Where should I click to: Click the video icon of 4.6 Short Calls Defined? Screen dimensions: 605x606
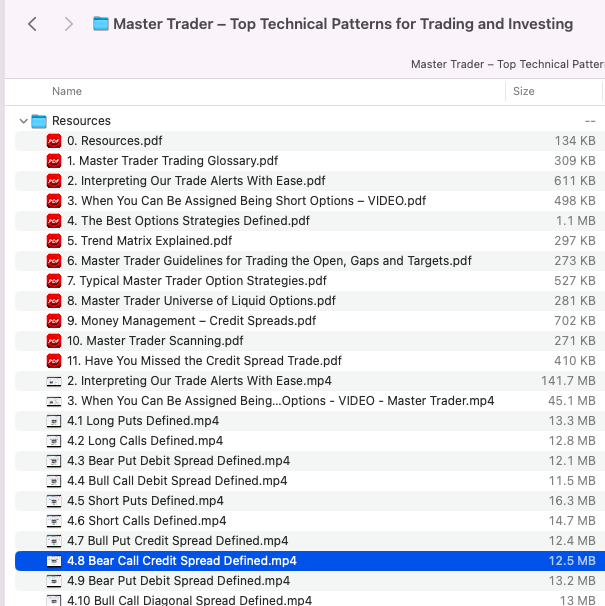tap(54, 521)
